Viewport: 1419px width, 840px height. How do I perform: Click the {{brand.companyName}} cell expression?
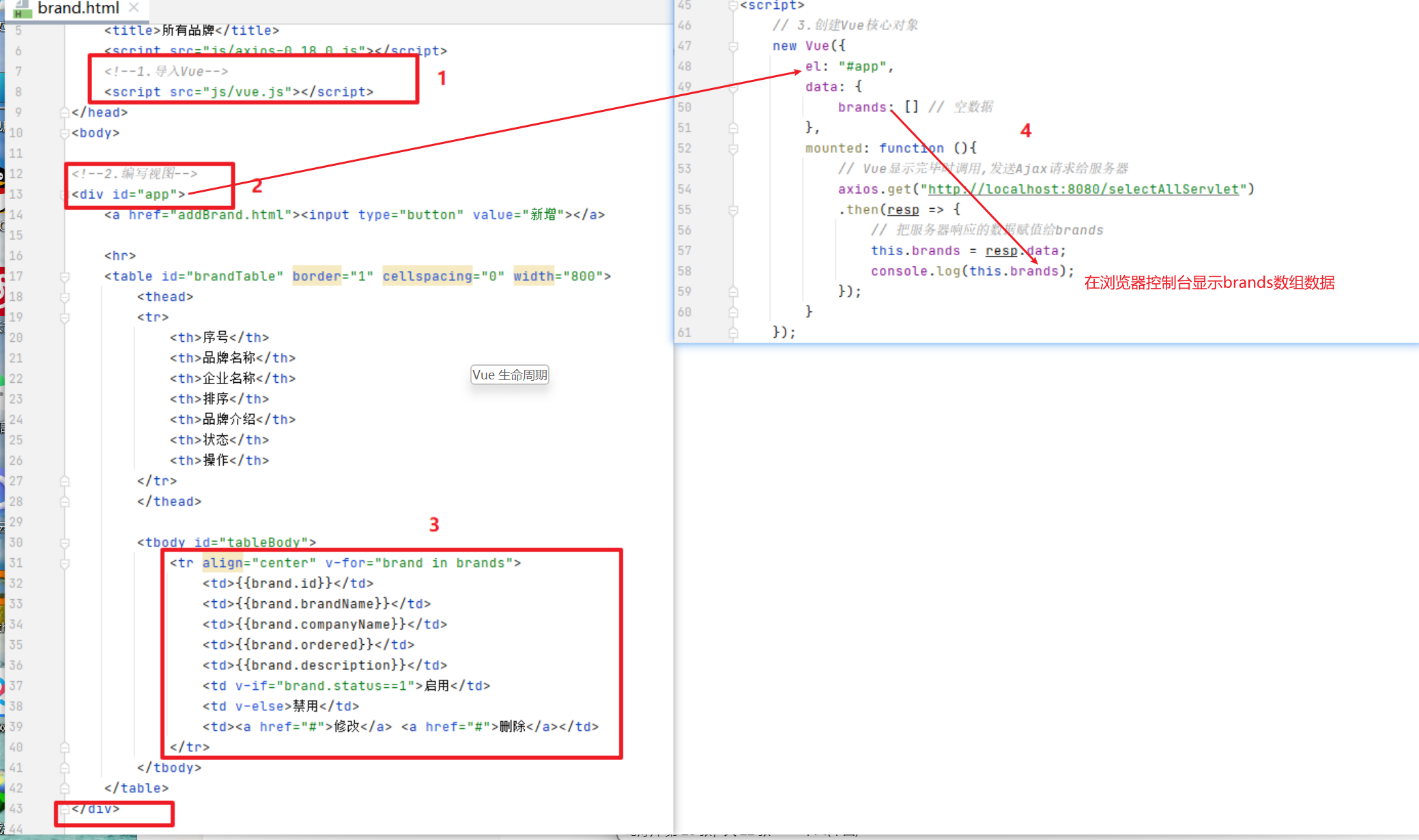[x=321, y=624]
